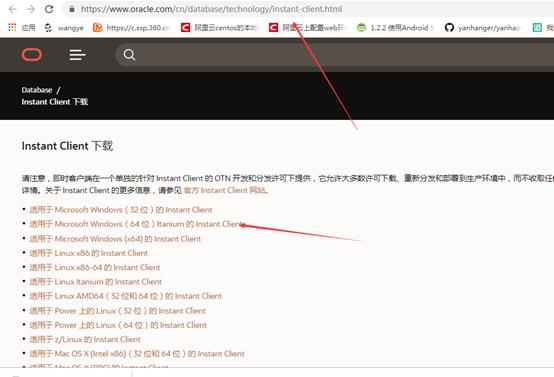Open the Oracle hamburger menu

[77, 55]
